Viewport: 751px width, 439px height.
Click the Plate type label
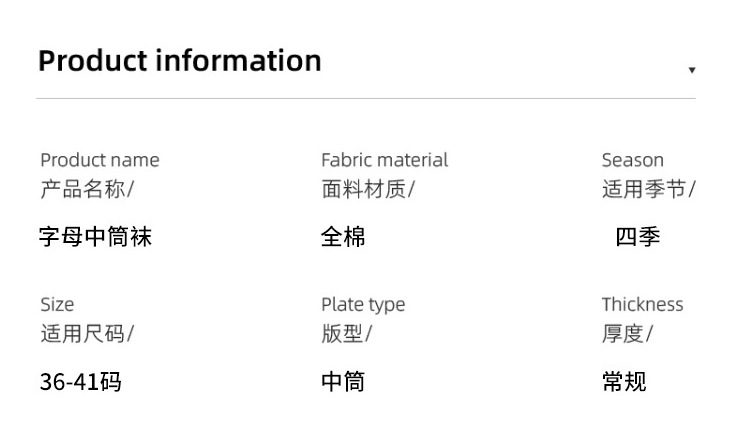coord(363,305)
